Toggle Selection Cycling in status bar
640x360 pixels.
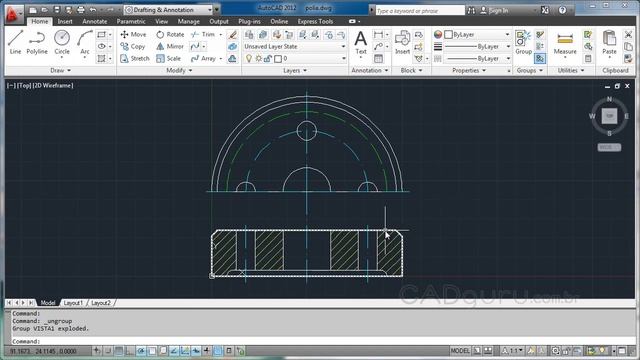coord(240,351)
